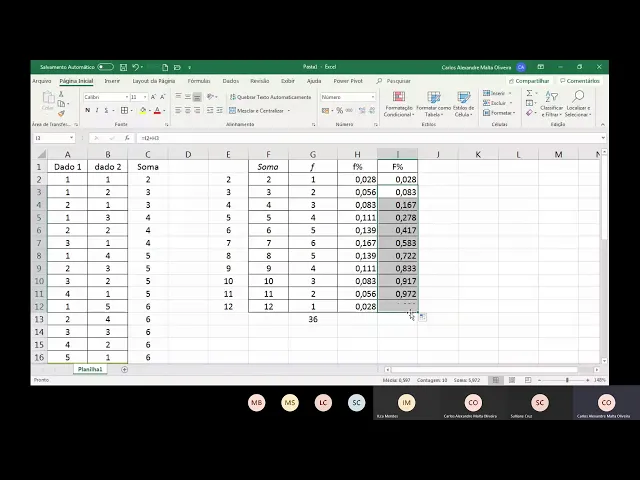This screenshot has height=480, width=640.
Task: Click the insert function fx icon
Action: (x=127, y=138)
